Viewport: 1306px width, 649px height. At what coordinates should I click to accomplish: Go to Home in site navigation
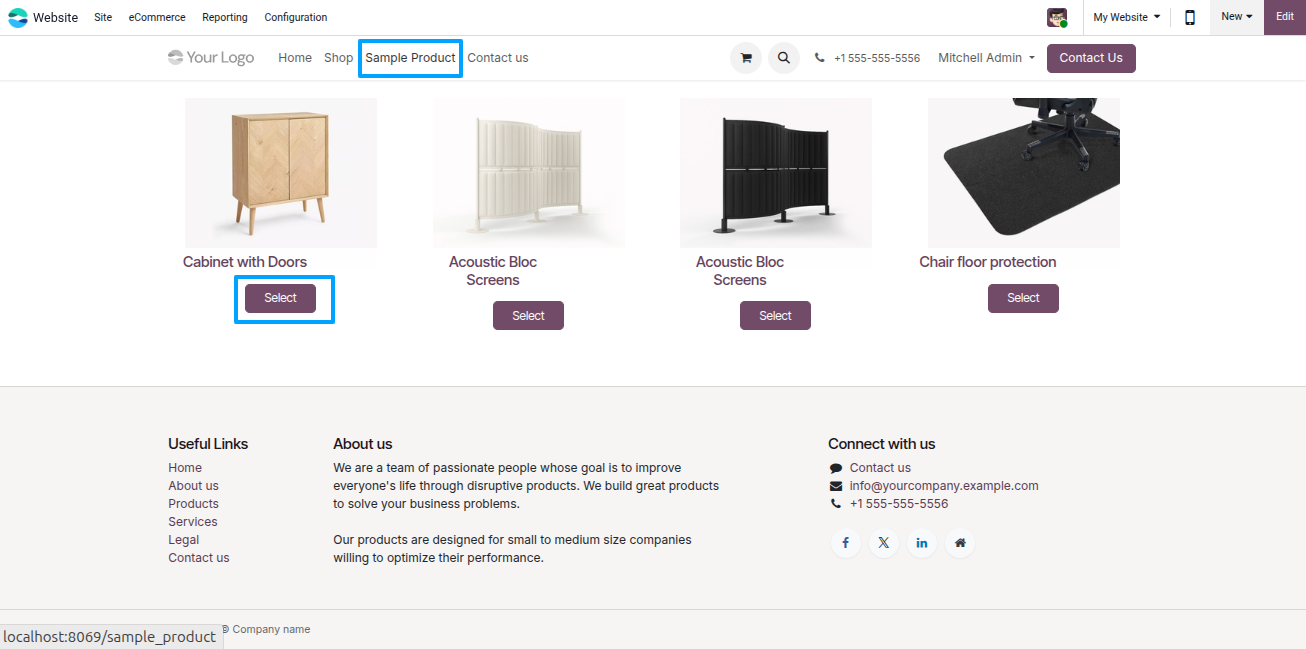coord(295,58)
